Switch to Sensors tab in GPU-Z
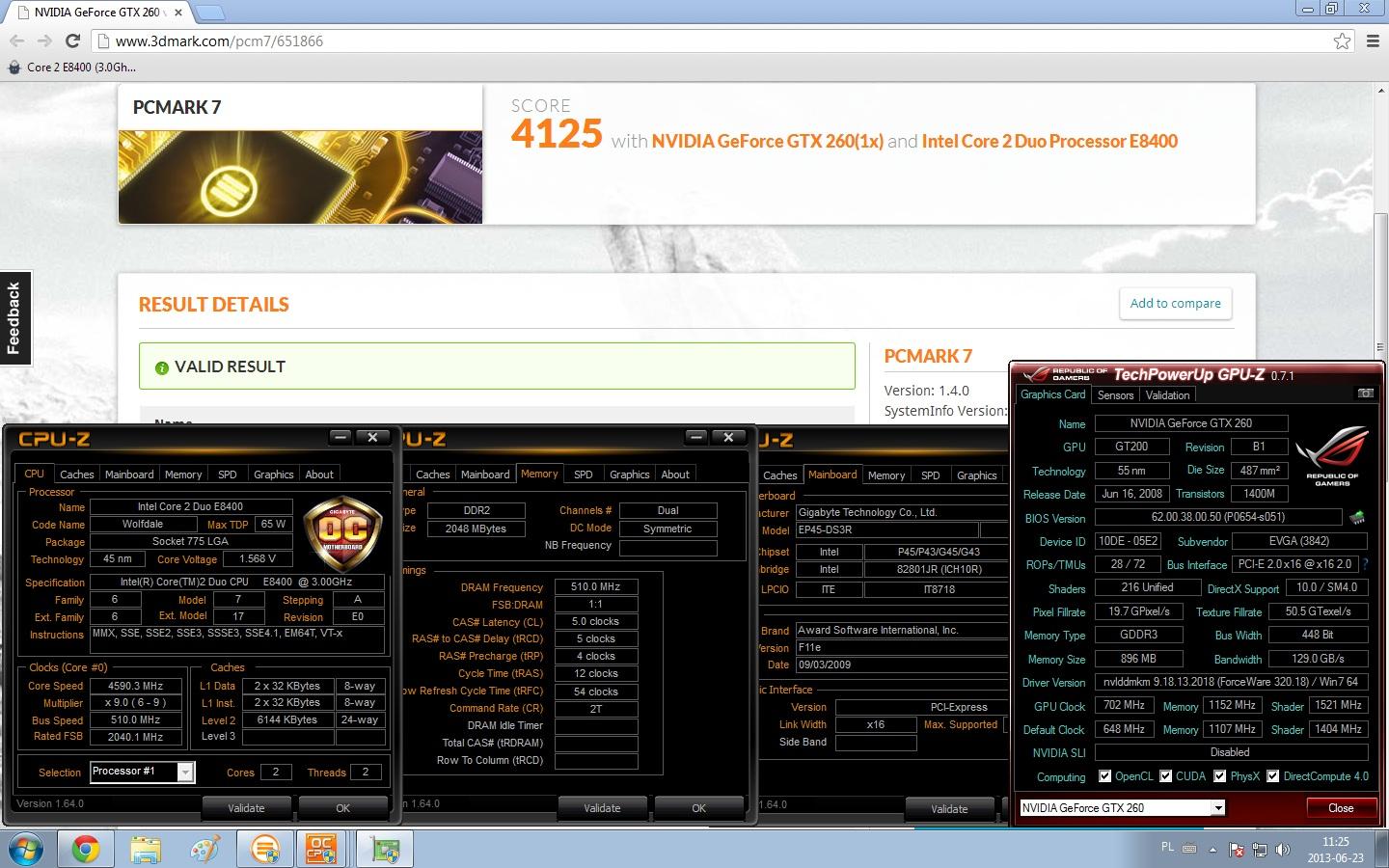Viewport: 1389px width, 868px height. pyautogui.click(x=1115, y=395)
